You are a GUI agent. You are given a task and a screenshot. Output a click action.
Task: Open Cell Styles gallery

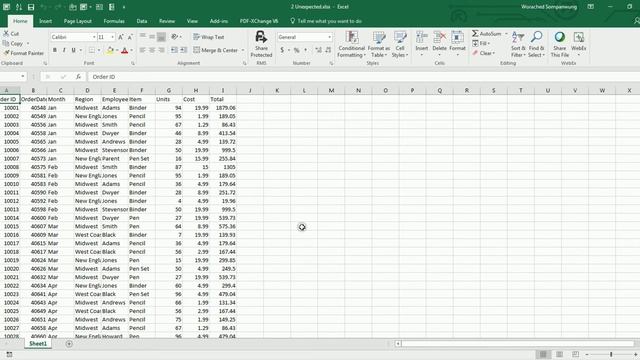(x=400, y=44)
